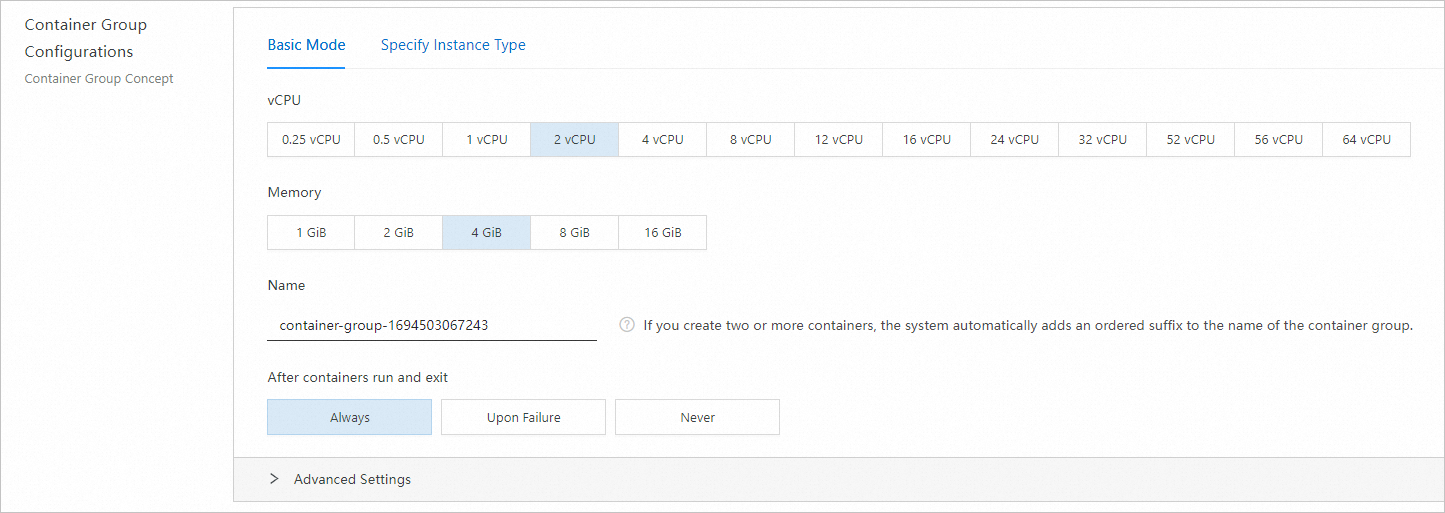This screenshot has width=1445, height=513.
Task: Select 12 vCPU option
Action: (839, 140)
